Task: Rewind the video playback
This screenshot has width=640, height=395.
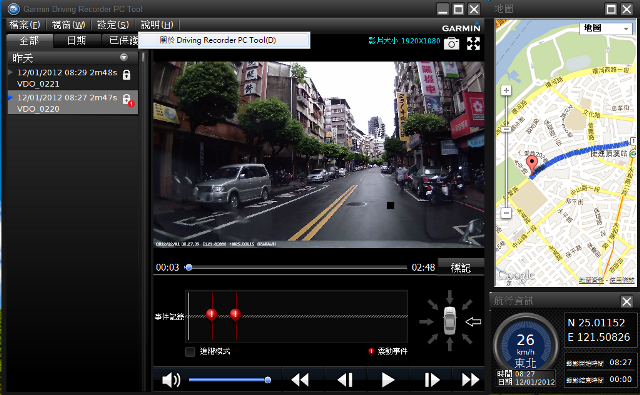Action: 300,380
